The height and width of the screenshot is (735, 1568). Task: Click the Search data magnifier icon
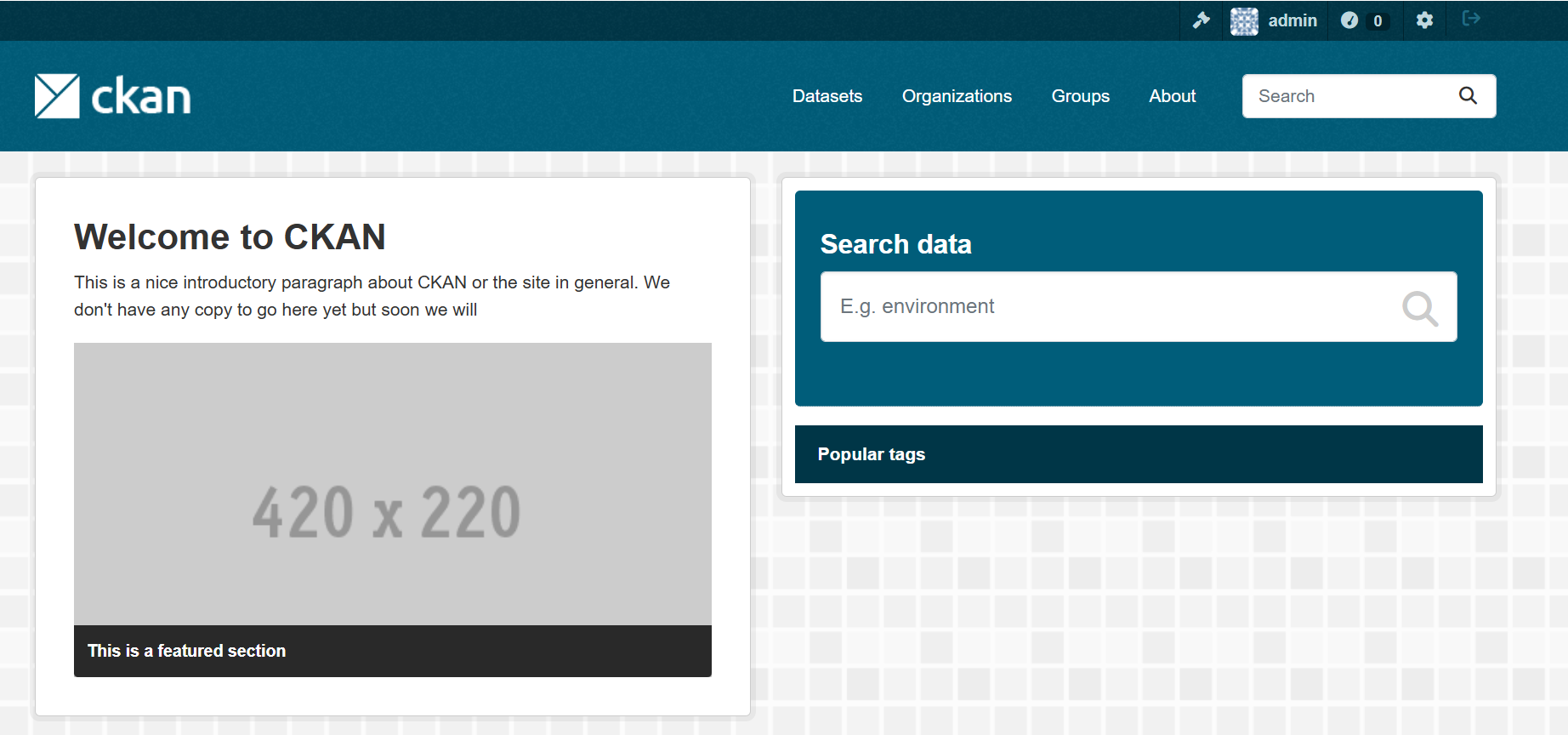pos(1420,308)
